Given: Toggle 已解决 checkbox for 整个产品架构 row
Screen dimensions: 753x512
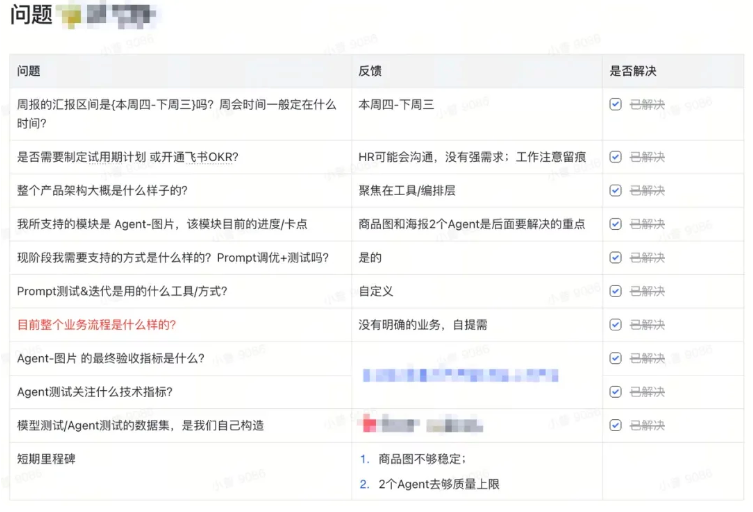Looking at the screenshot, I should [x=616, y=191].
